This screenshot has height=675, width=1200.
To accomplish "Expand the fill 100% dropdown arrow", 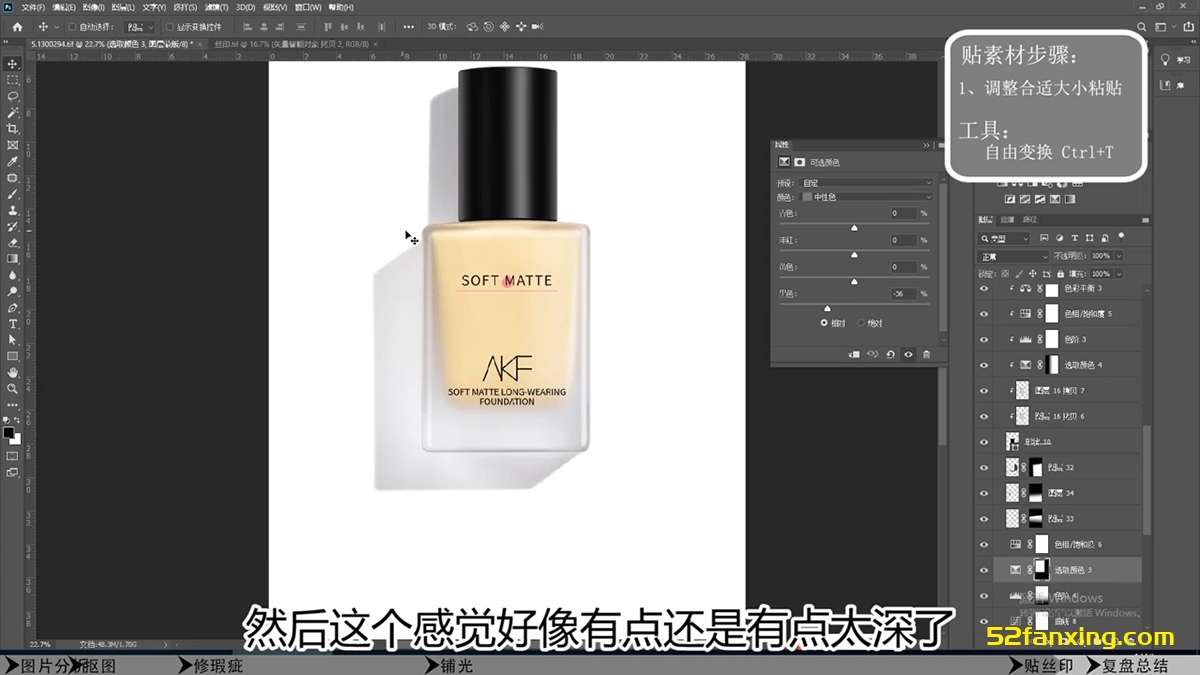I will pos(1117,273).
